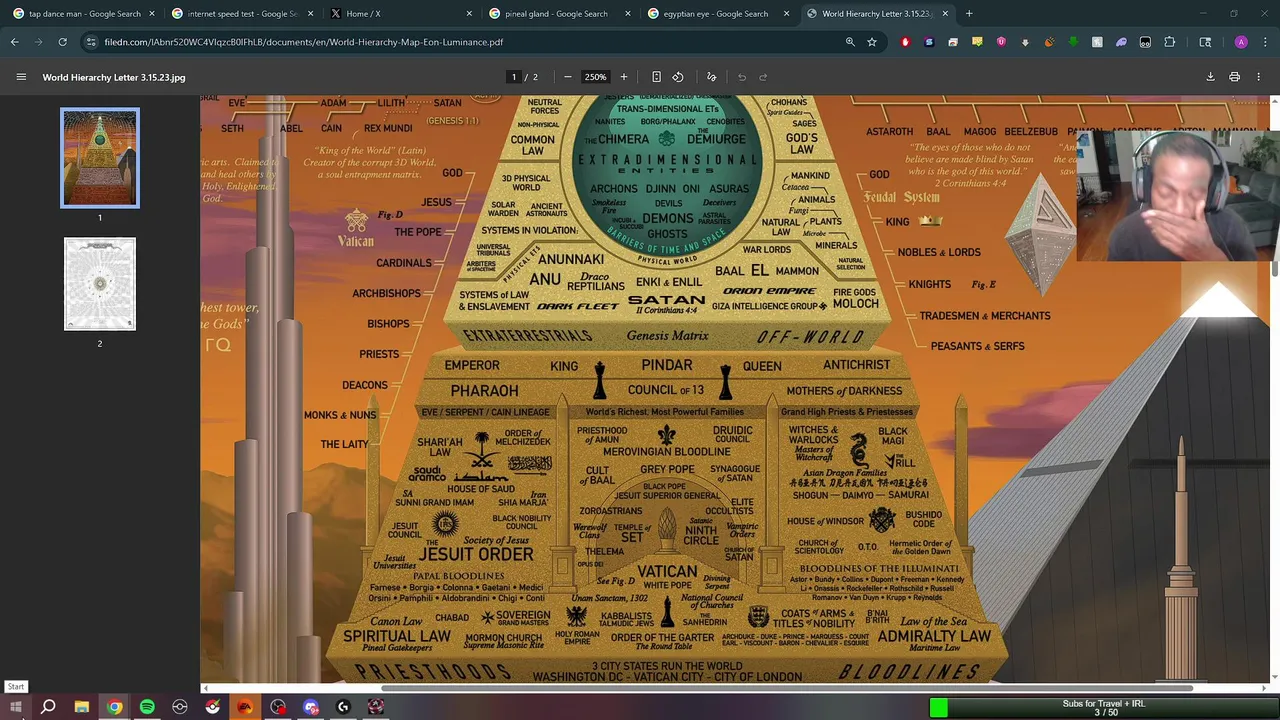
Task: Open Spotify from the taskbar
Action: (147, 707)
